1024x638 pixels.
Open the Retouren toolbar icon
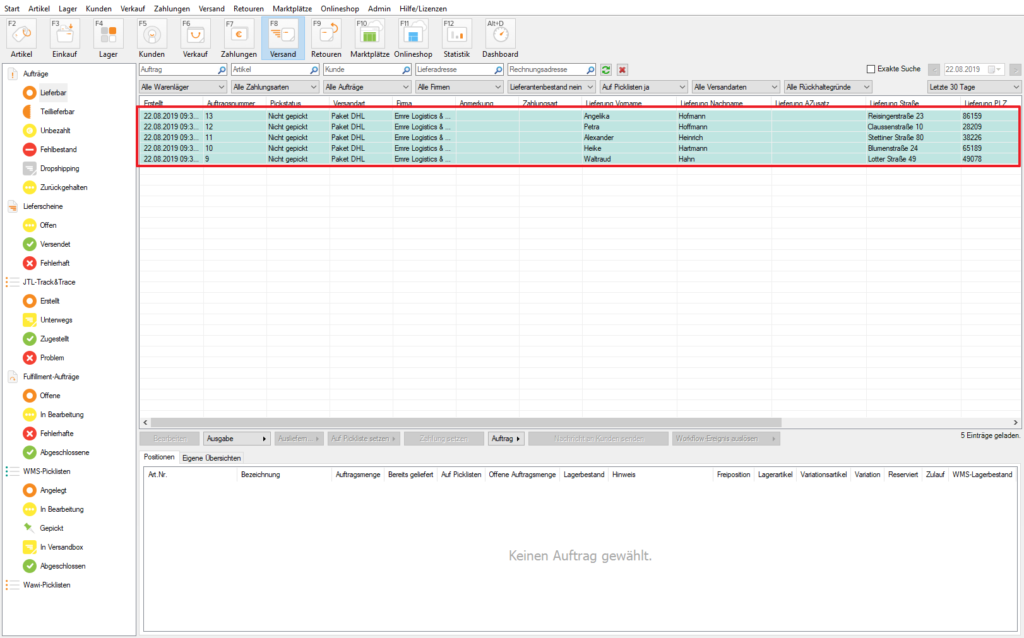coord(326,36)
